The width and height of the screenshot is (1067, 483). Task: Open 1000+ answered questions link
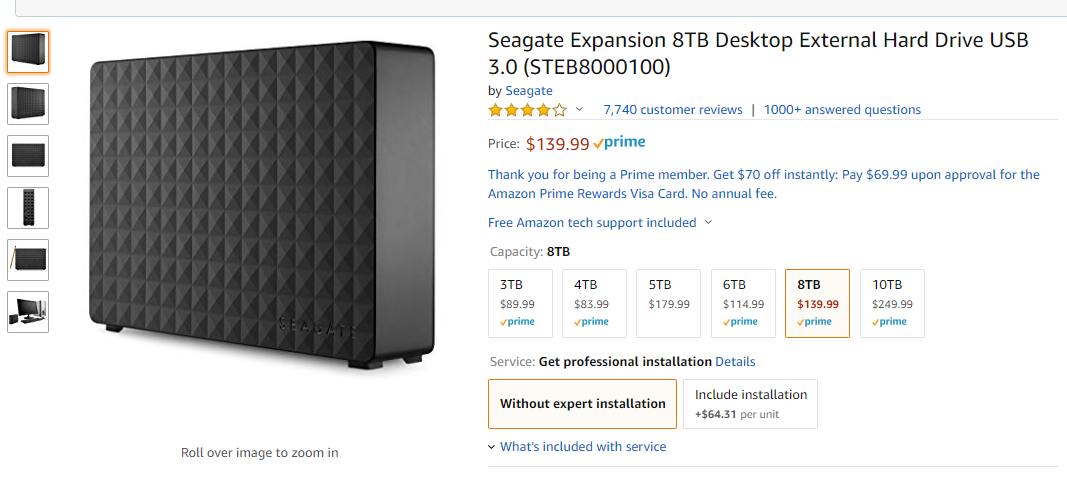842,110
